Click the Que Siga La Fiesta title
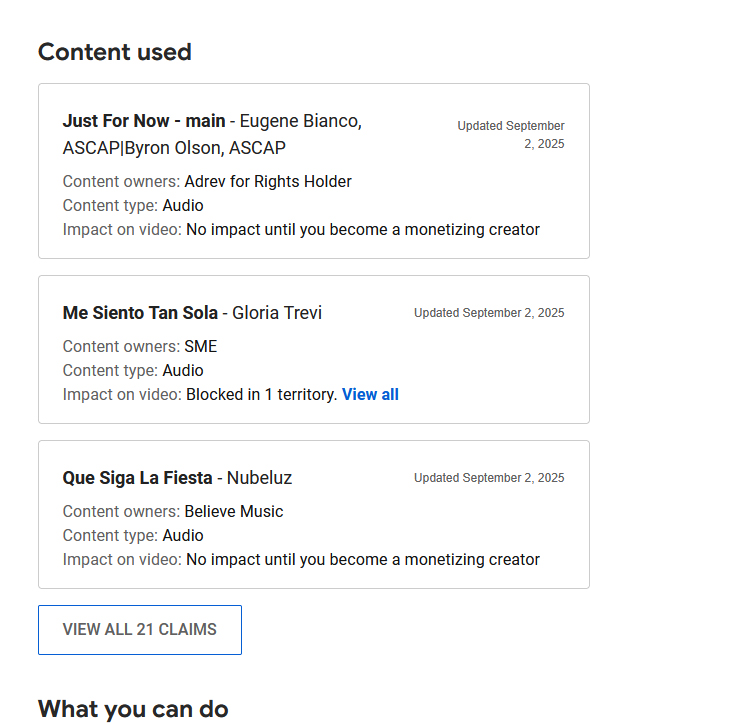This screenshot has width=742, height=725. (x=137, y=478)
